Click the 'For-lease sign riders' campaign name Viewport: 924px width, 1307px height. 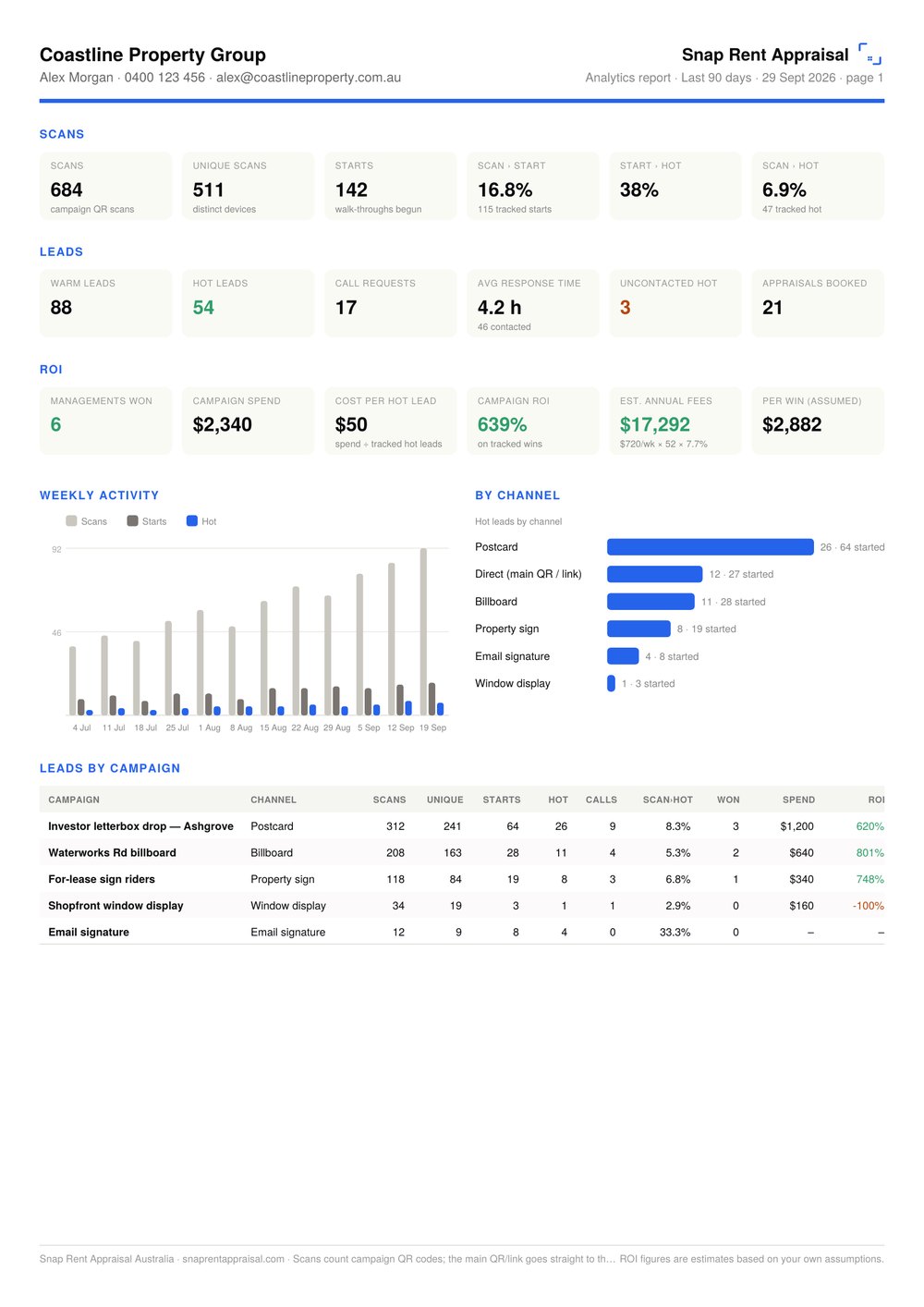[102, 879]
